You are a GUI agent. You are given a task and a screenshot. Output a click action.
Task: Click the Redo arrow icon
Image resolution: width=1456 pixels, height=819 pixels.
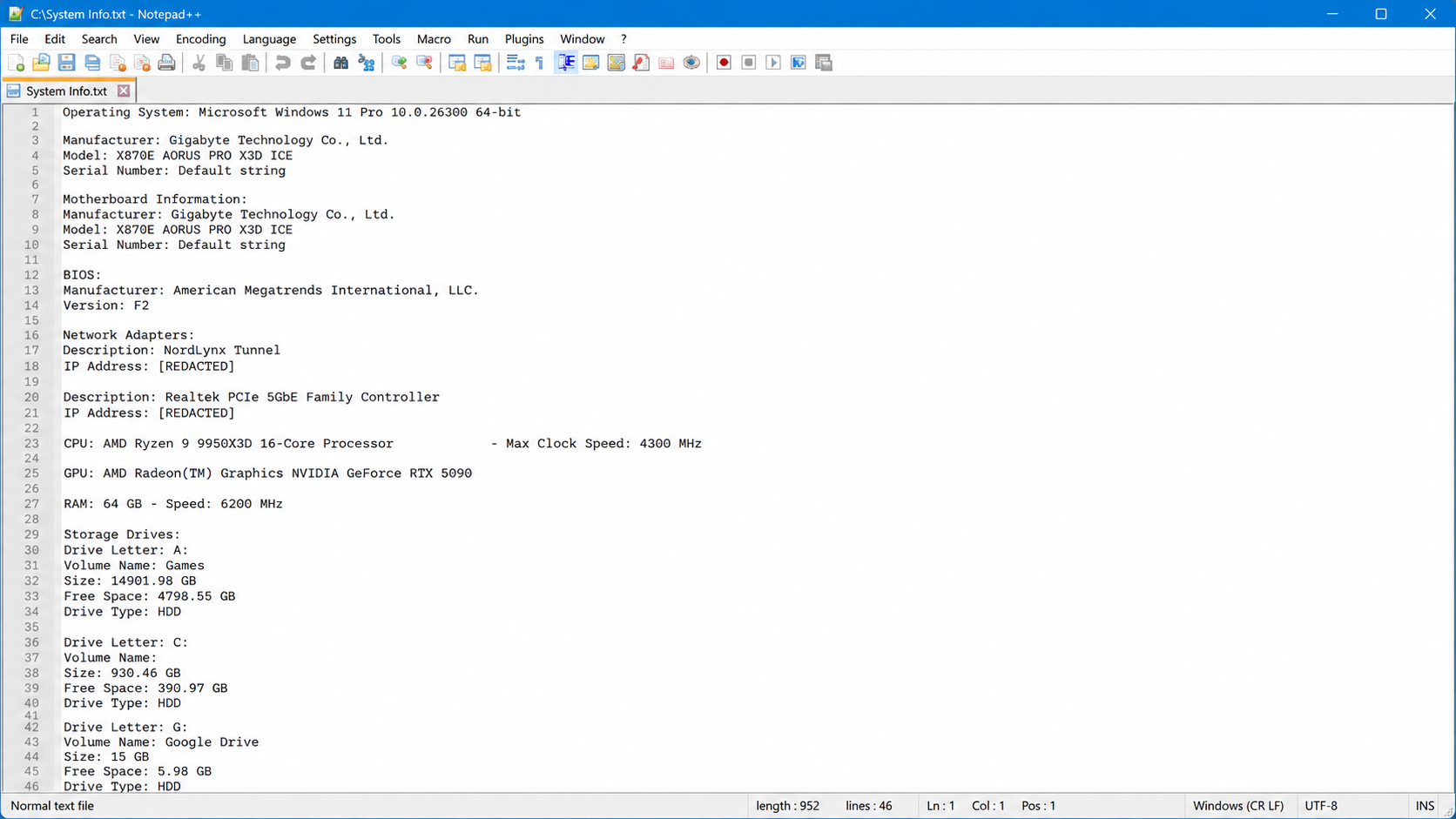pos(308,63)
